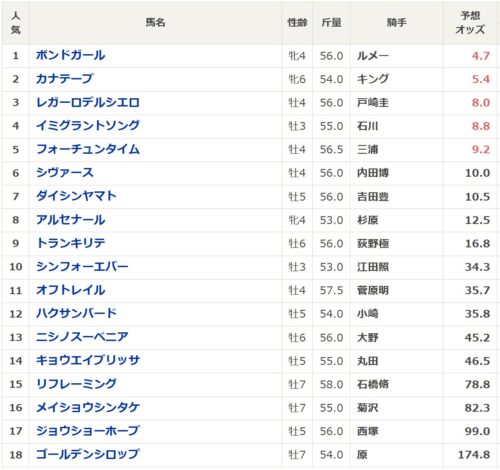Open the キョウエイブリッサ horse link
The image size is (500, 470).
point(88,360)
